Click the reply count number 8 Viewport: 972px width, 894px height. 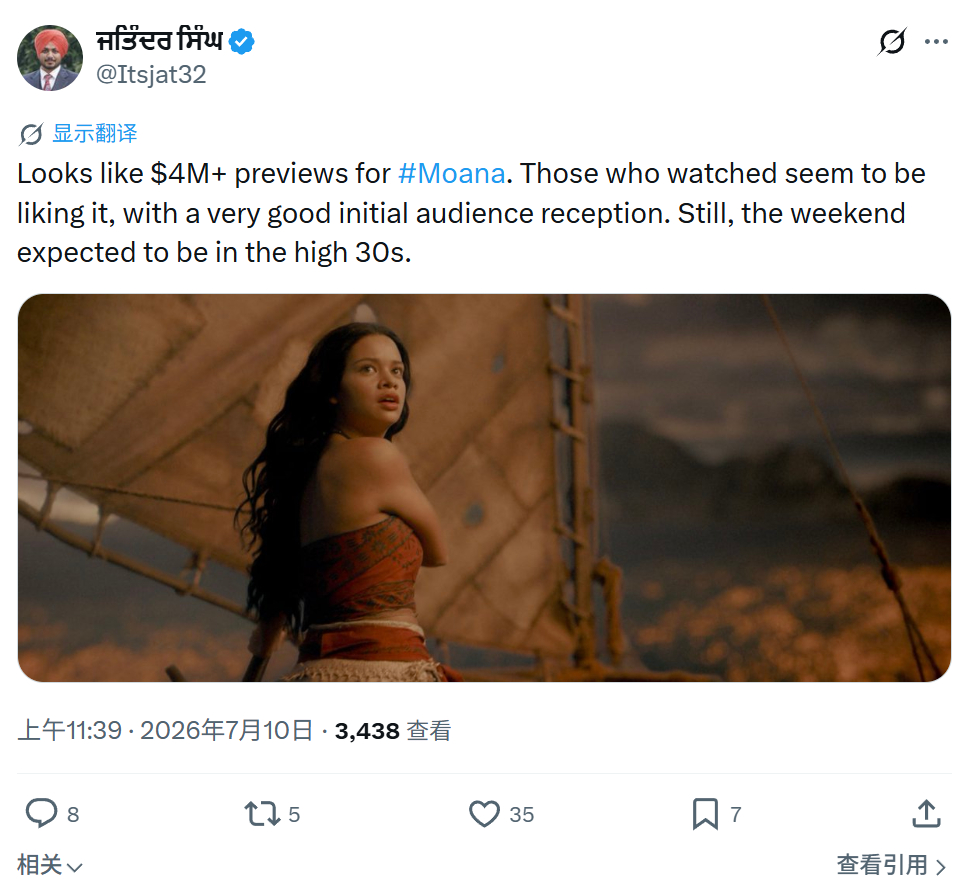pyautogui.click(x=73, y=815)
